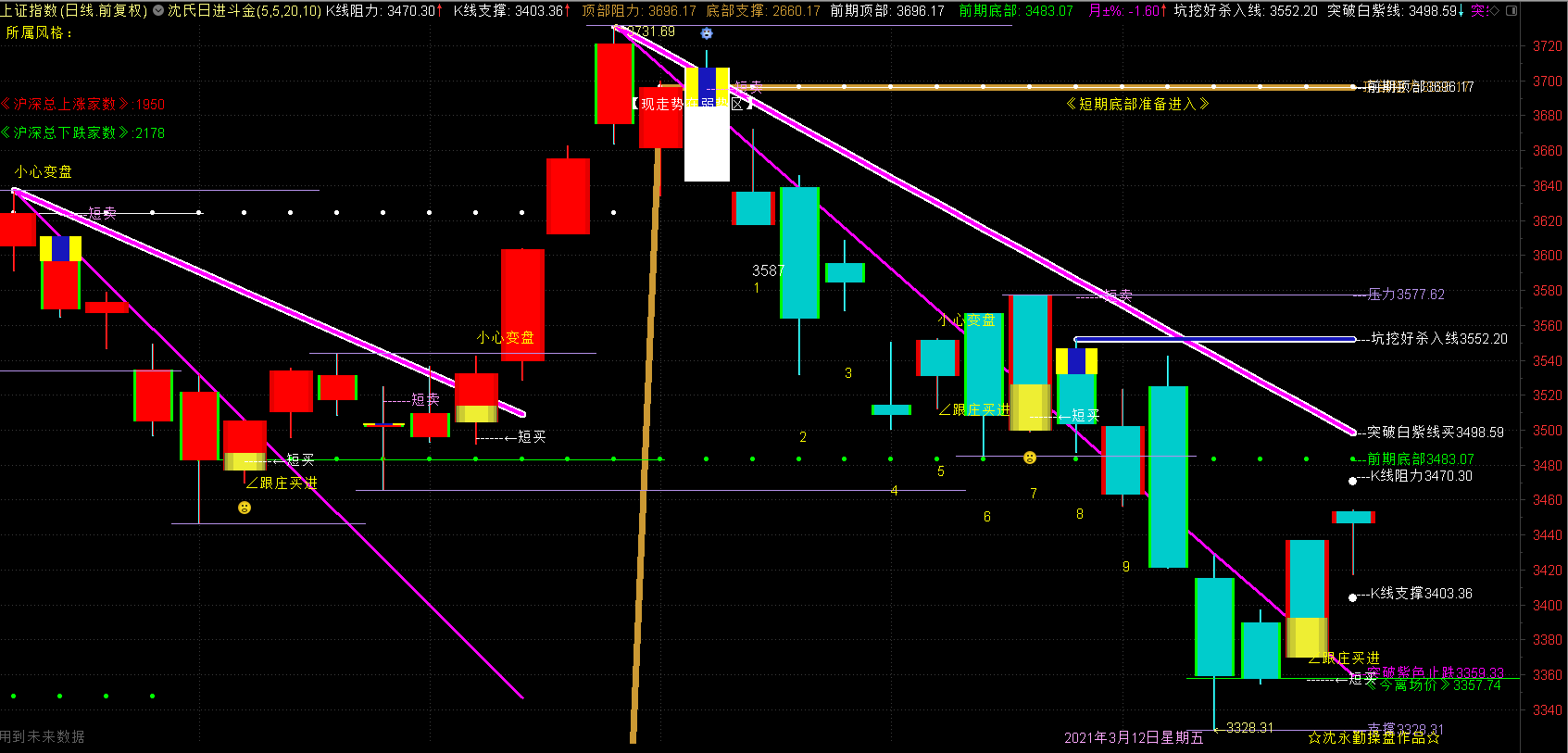The width and height of the screenshot is (1568, 753).
Task: Click wave count number 8
Action: [x=1080, y=514]
